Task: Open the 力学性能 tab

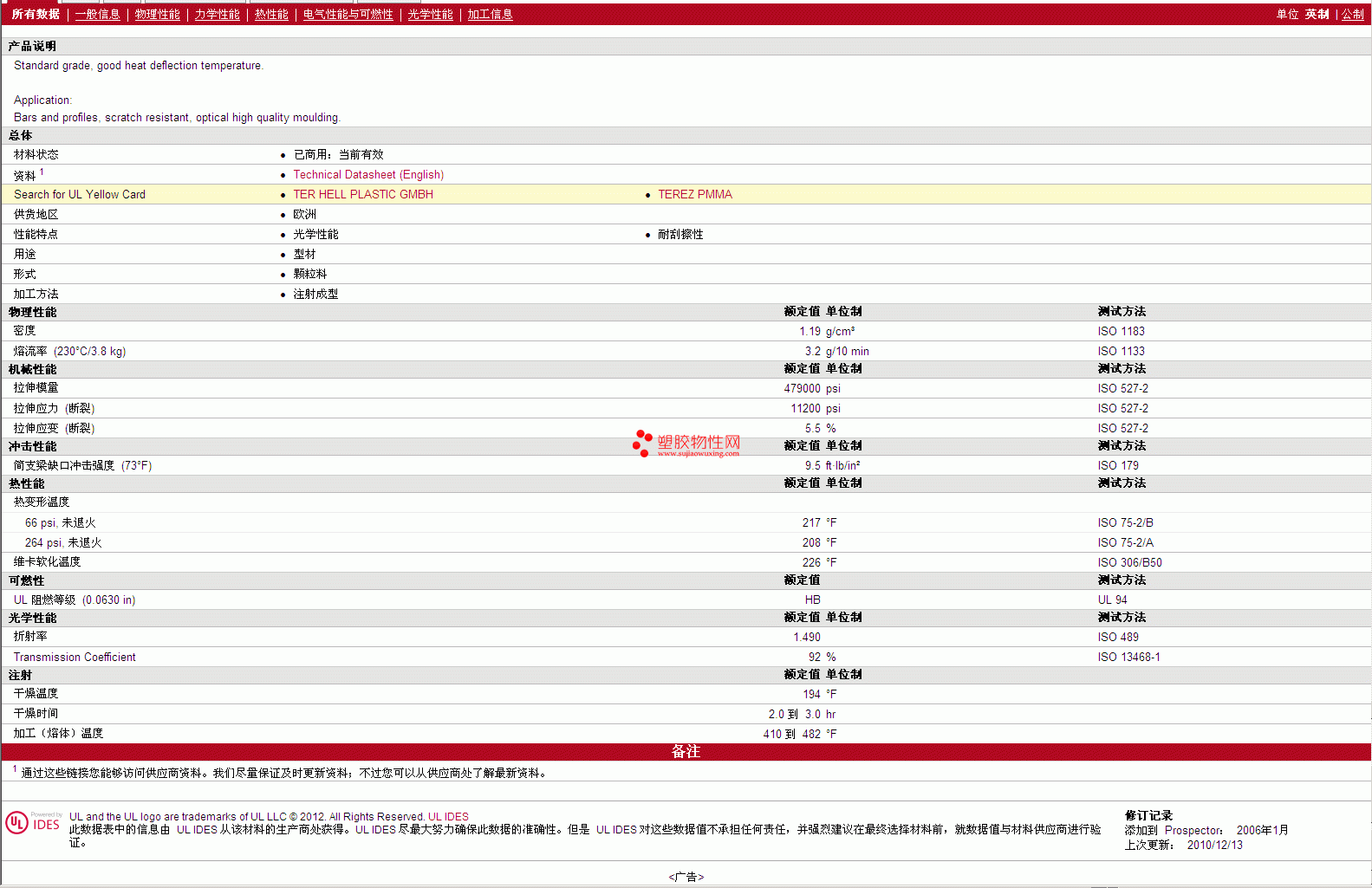Action: [x=217, y=14]
